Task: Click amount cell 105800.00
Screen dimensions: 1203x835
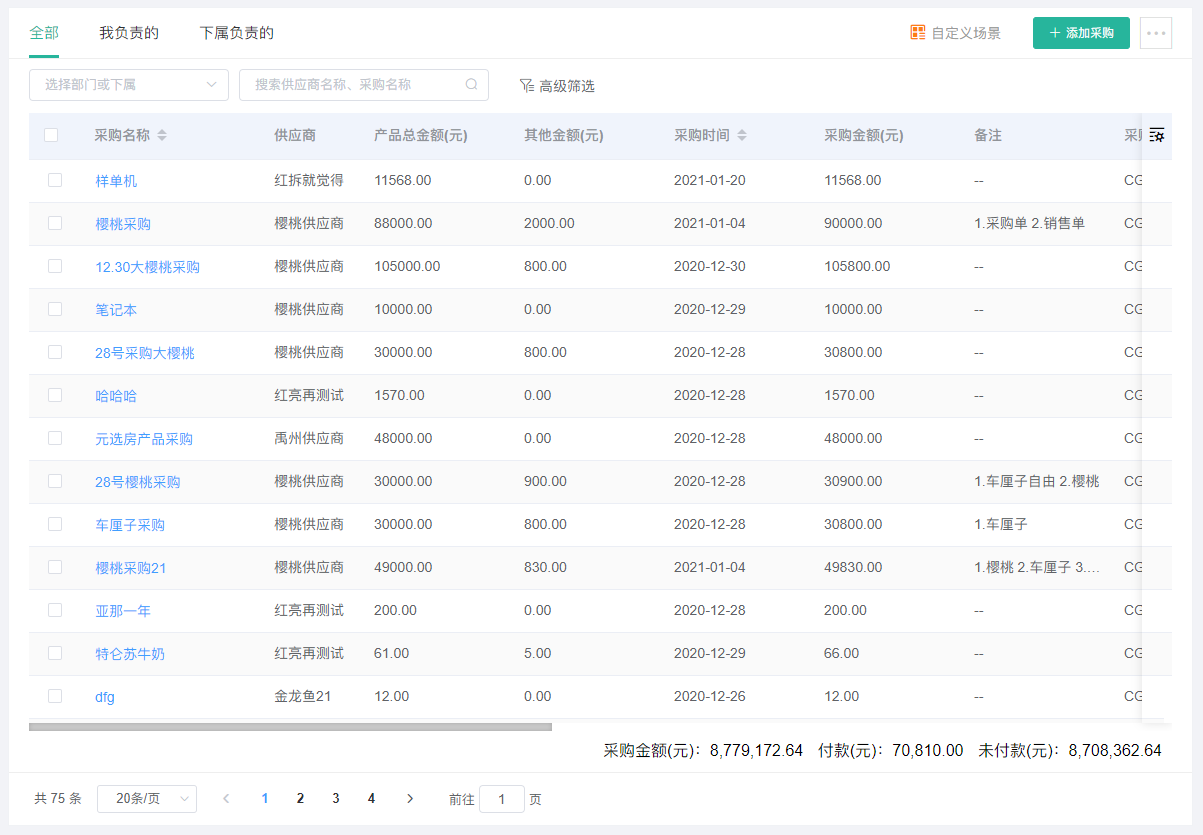Action: pos(857,267)
